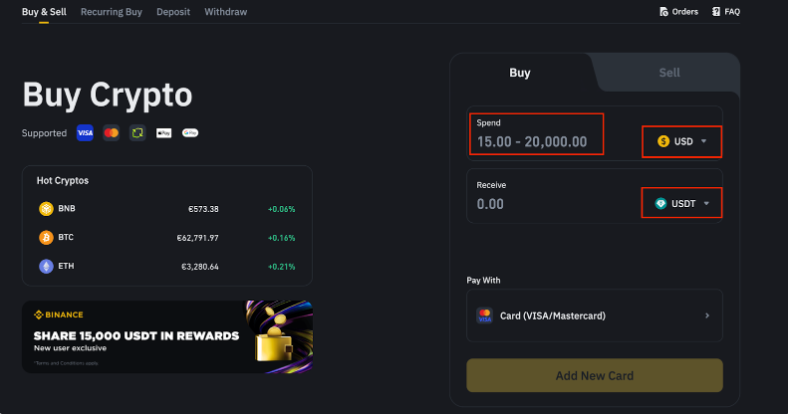Open the USDT receive coin dropdown
788x414 pixels.
[x=682, y=204]
